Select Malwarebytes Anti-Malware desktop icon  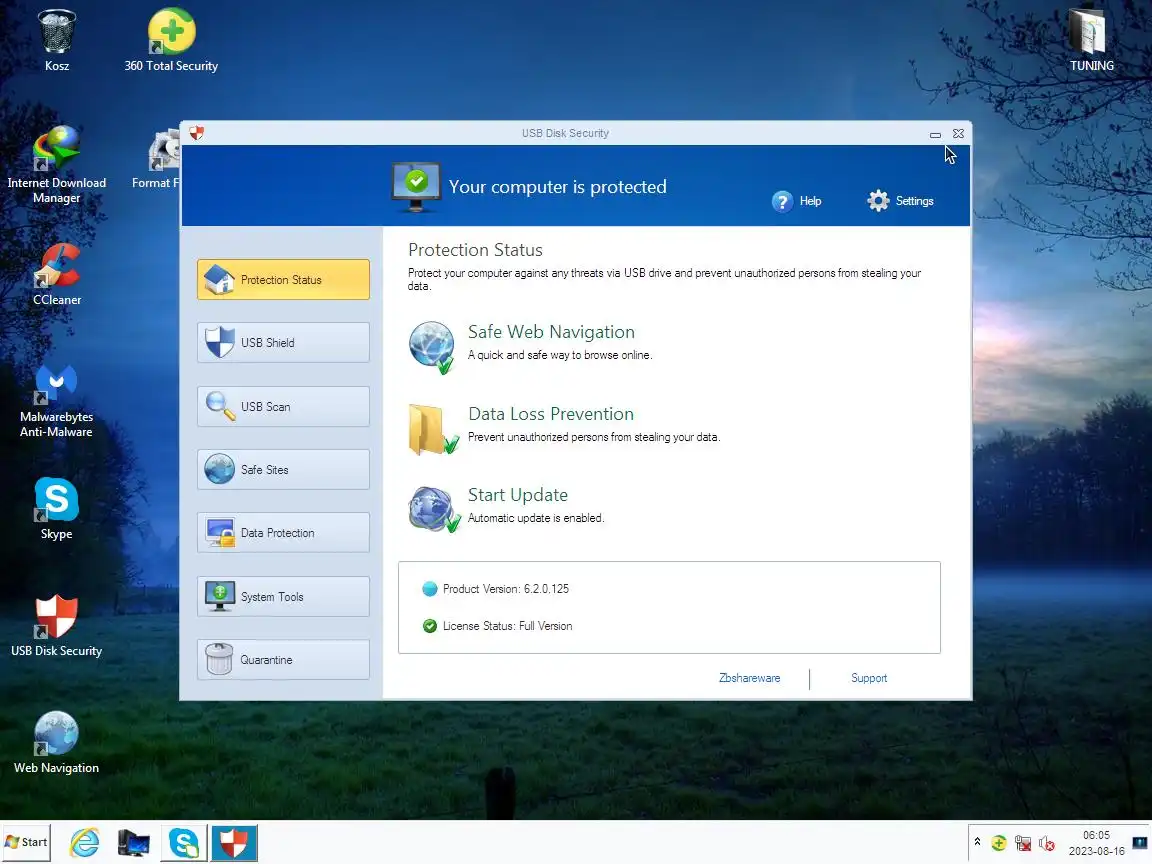point(57,400)
